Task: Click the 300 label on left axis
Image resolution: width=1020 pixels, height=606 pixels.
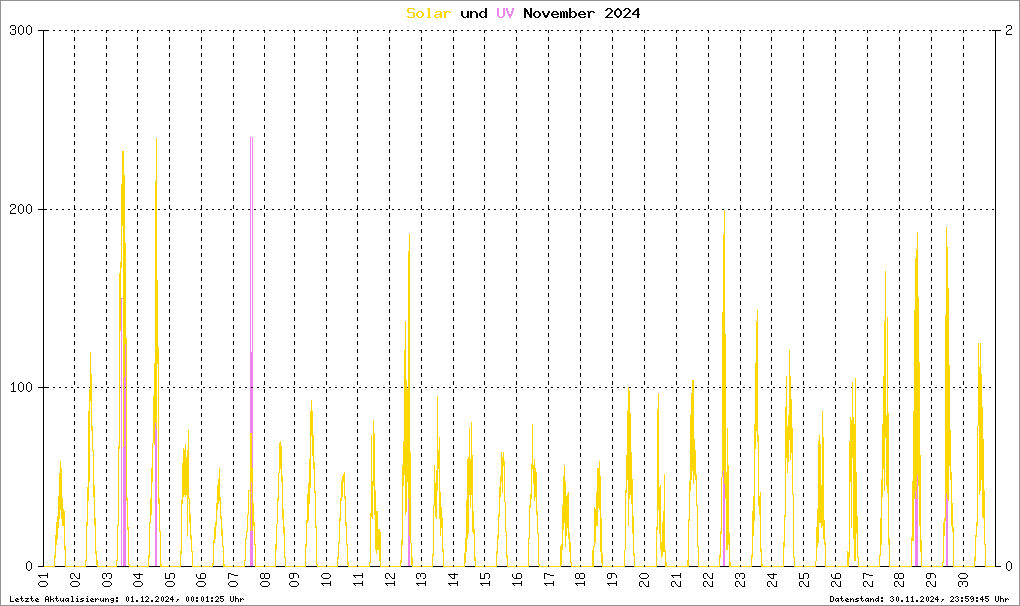Action: pos(22,31)
